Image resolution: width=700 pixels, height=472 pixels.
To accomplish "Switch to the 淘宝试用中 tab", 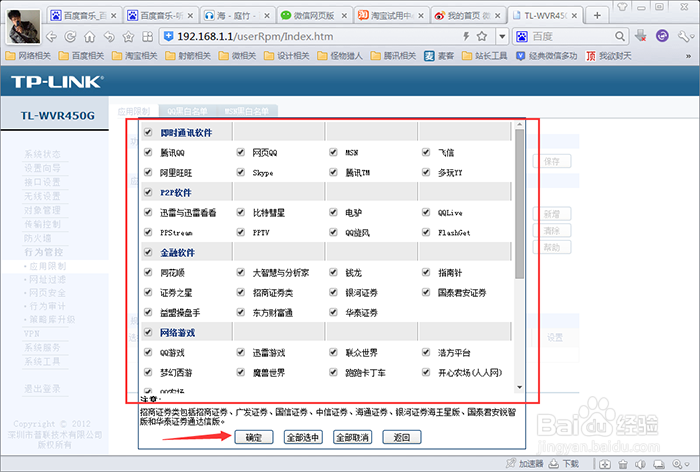I will tap(391, 16).
